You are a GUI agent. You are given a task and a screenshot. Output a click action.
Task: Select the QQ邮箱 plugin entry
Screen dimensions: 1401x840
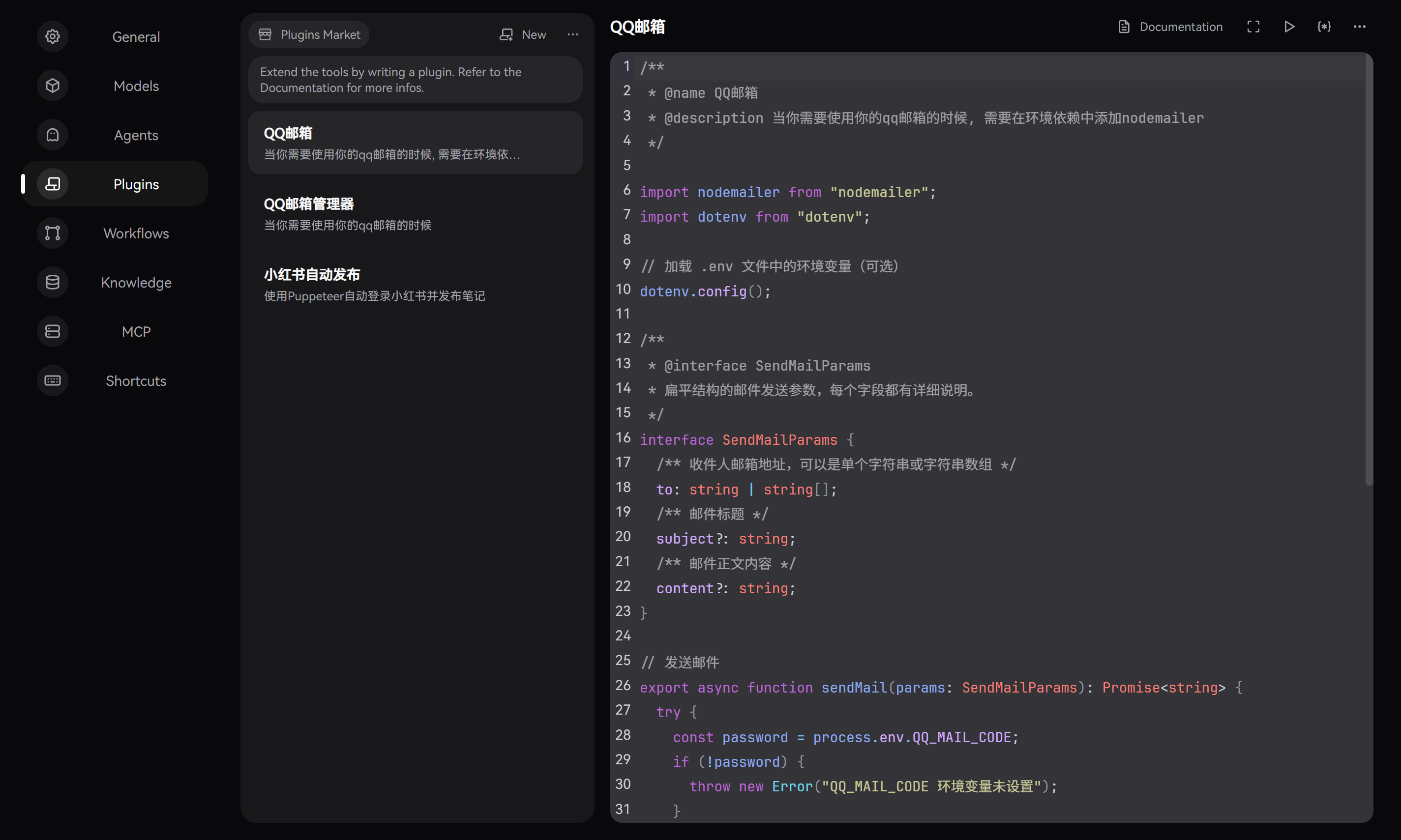tap(415, 143)
